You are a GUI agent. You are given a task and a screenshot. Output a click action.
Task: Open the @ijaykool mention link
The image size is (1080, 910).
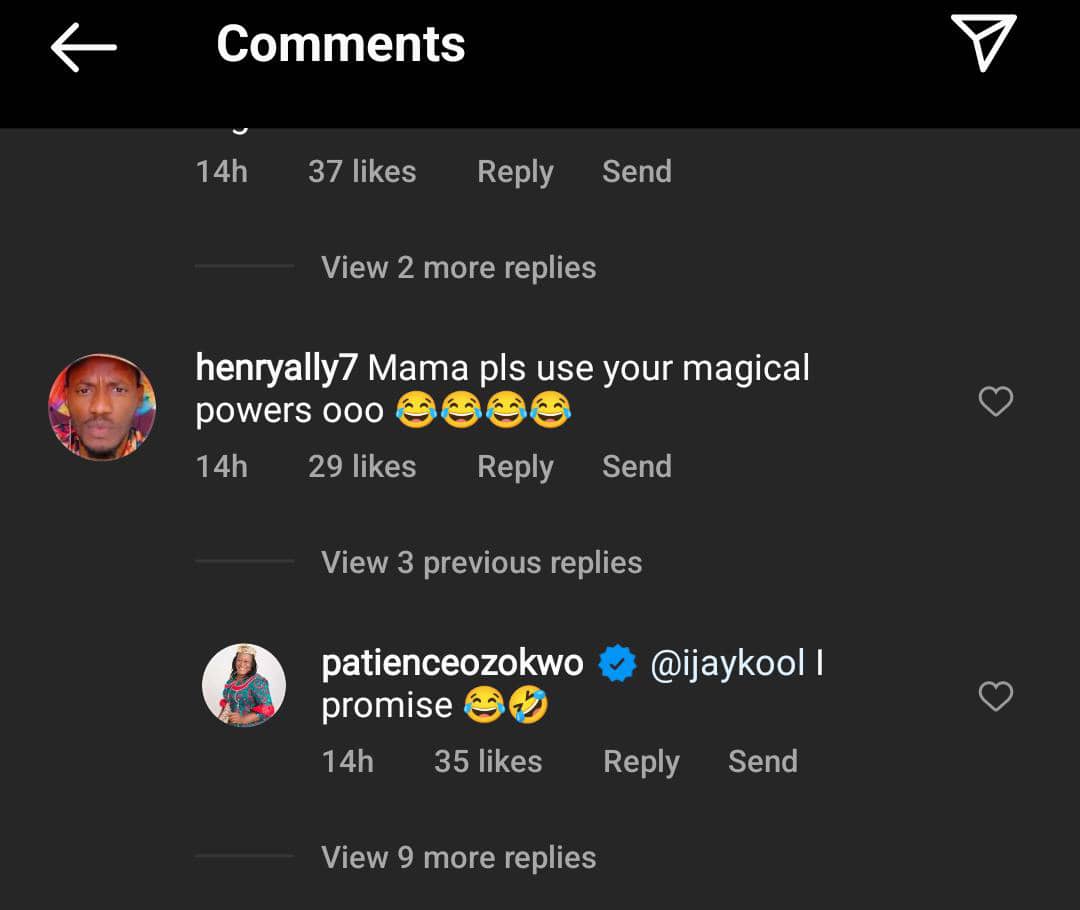pyautogui.click(x=727, y=663)
